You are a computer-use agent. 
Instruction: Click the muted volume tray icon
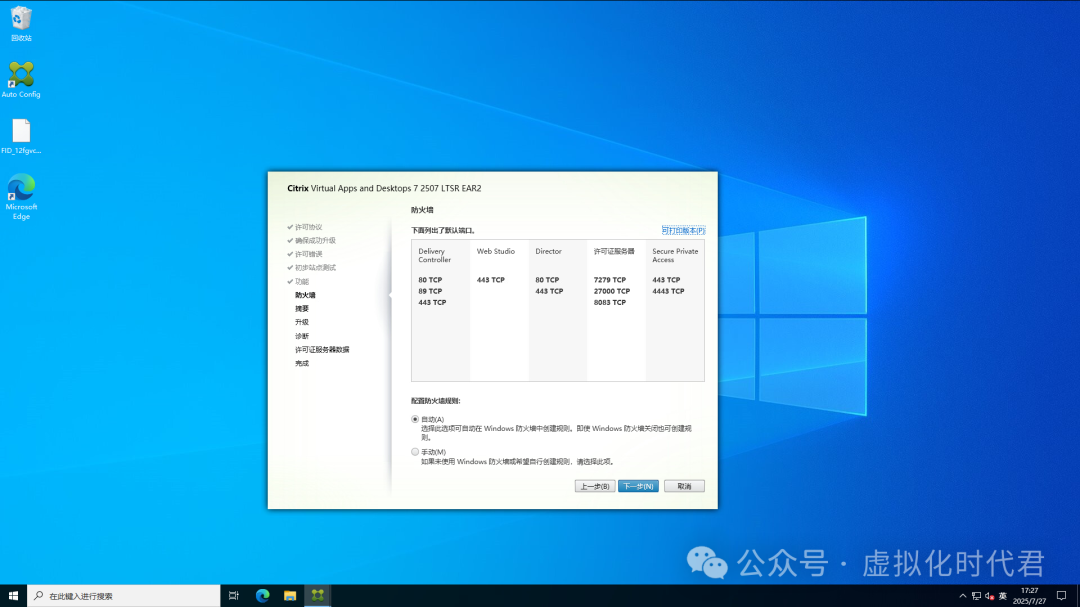(989, 596)
